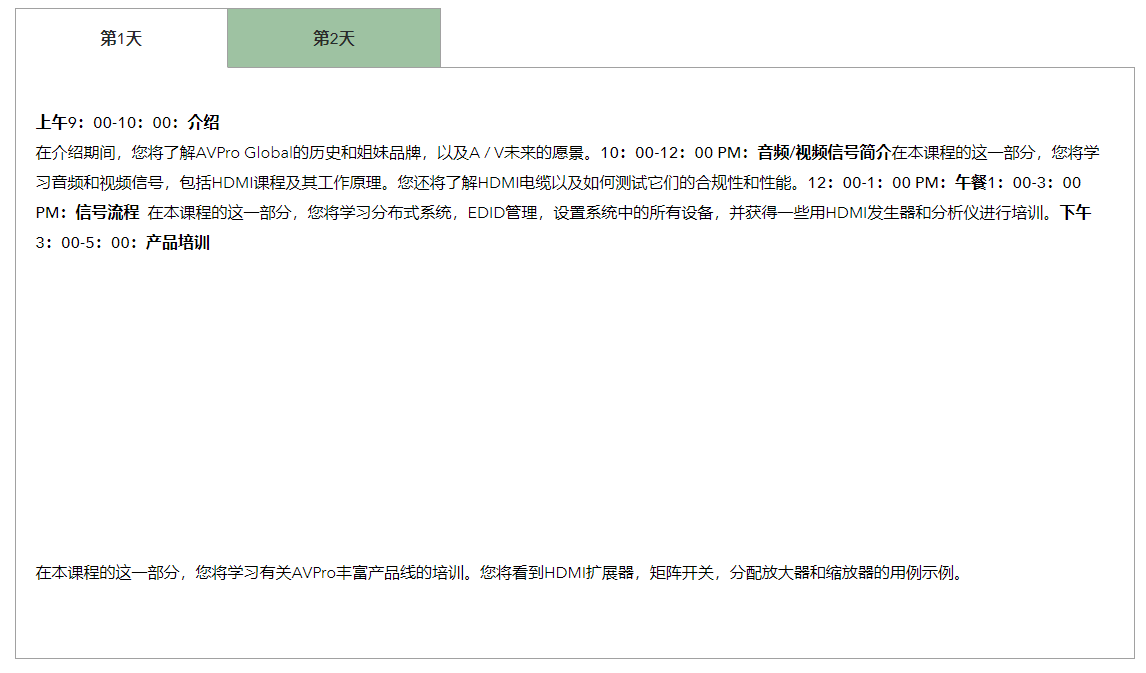Select the heading 上午9：00-10：00：介绍
Image resolution: width=1146 pixels, height=673 pixels.
pos(128,122)
